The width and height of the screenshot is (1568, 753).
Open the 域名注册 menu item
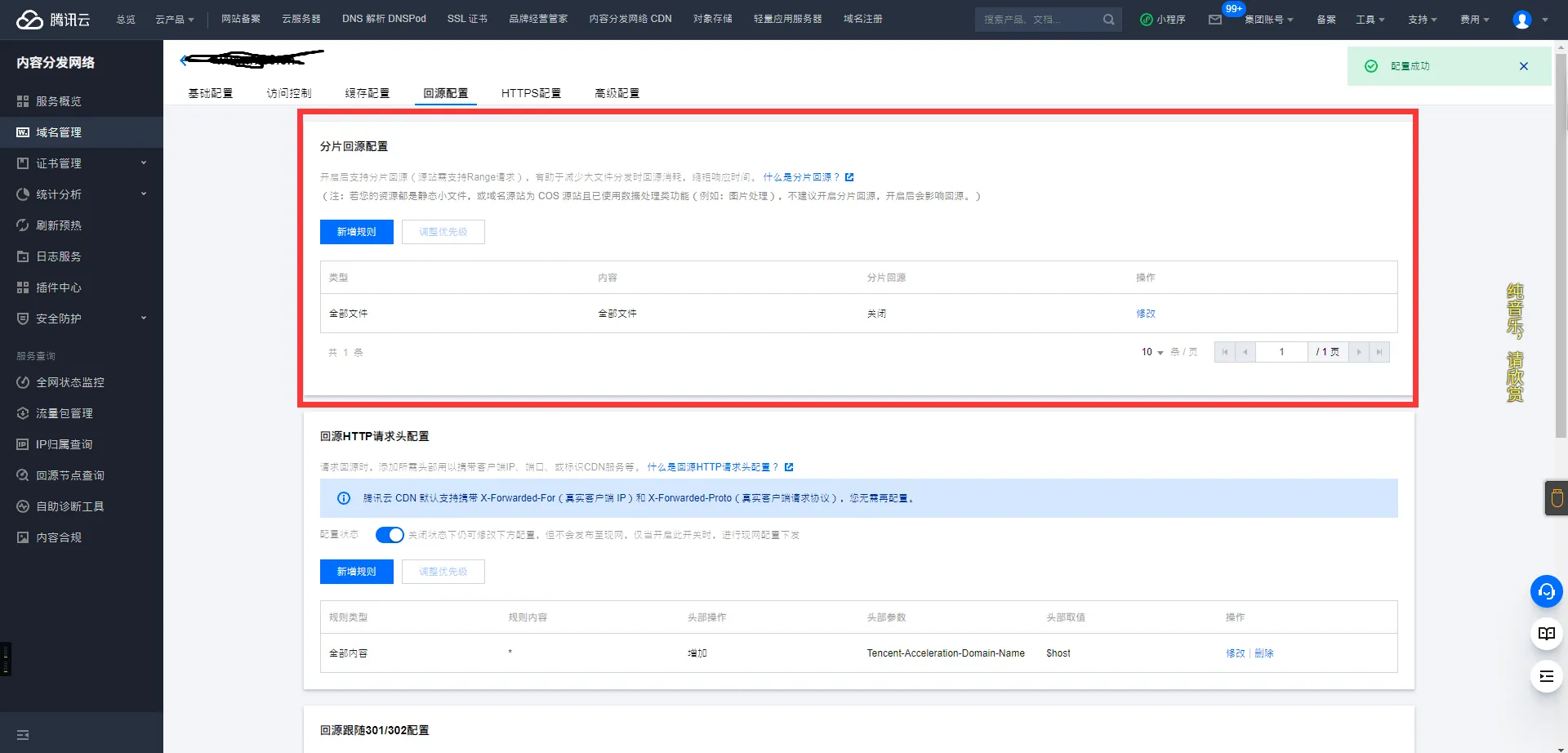pos(862,19)
